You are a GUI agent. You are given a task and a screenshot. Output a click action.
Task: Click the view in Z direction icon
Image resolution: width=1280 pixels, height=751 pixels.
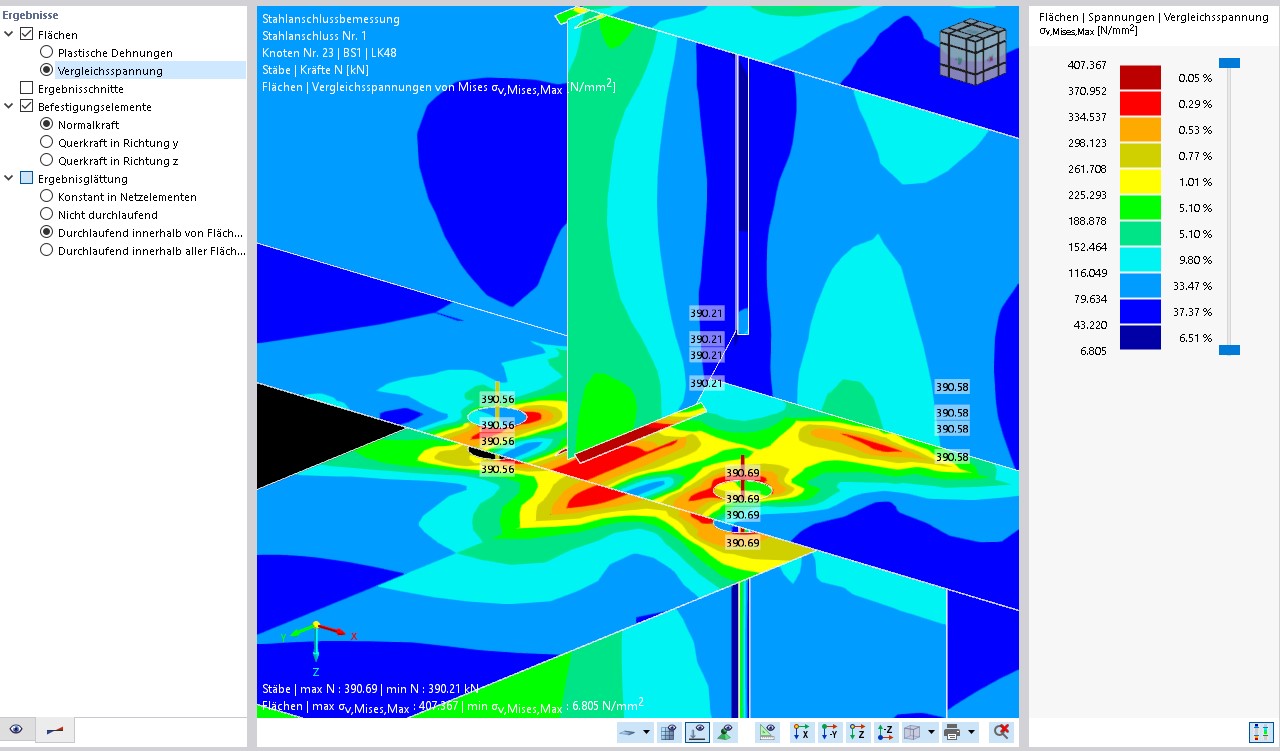pos(857,732)
